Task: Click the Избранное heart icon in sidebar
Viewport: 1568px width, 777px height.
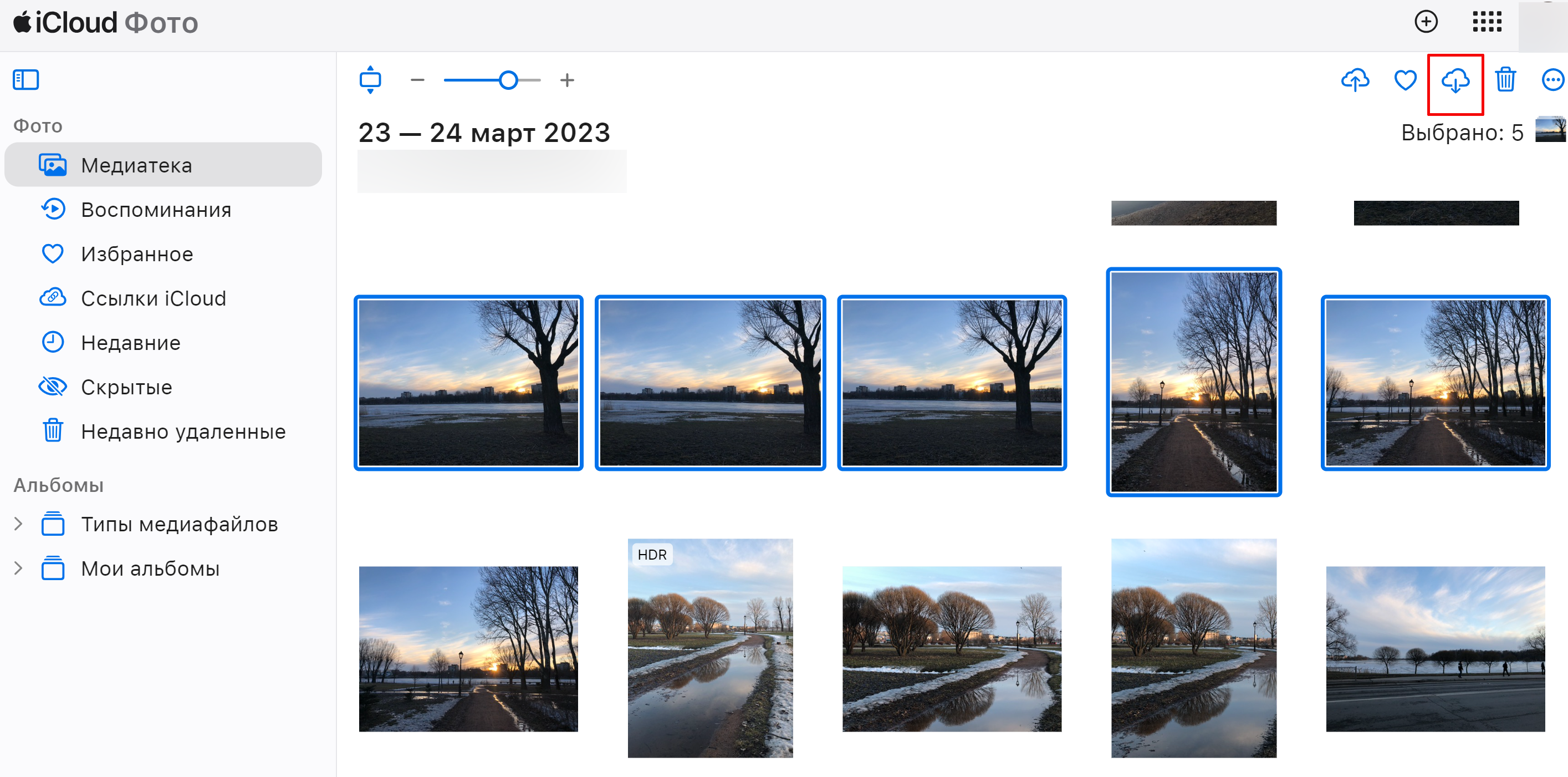Action: click(x=52, y=254)
